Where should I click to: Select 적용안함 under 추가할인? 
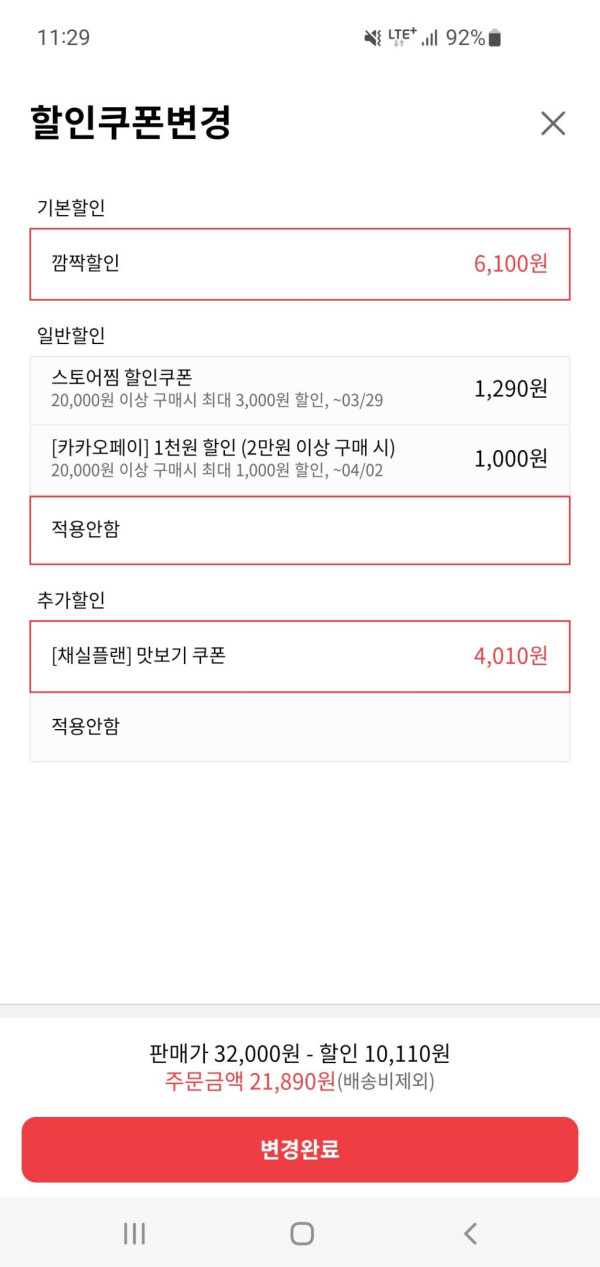(300, 726)
